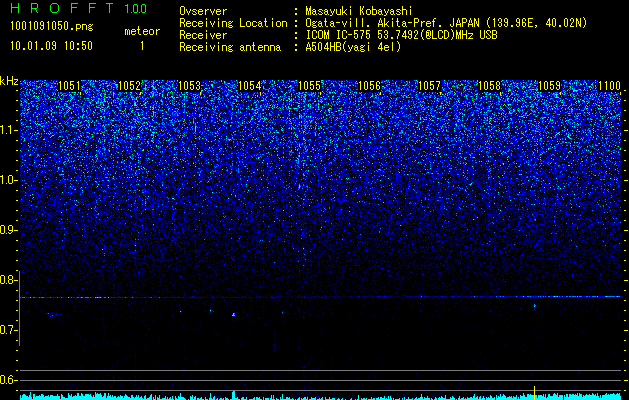Click the 1056 time marker
629x400 pixels.
(369, 86)
